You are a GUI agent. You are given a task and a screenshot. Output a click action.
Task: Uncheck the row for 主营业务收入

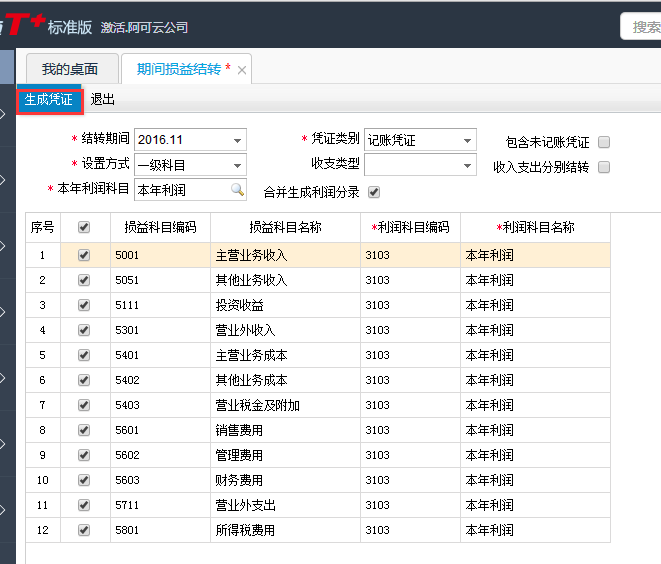[84, 255]
